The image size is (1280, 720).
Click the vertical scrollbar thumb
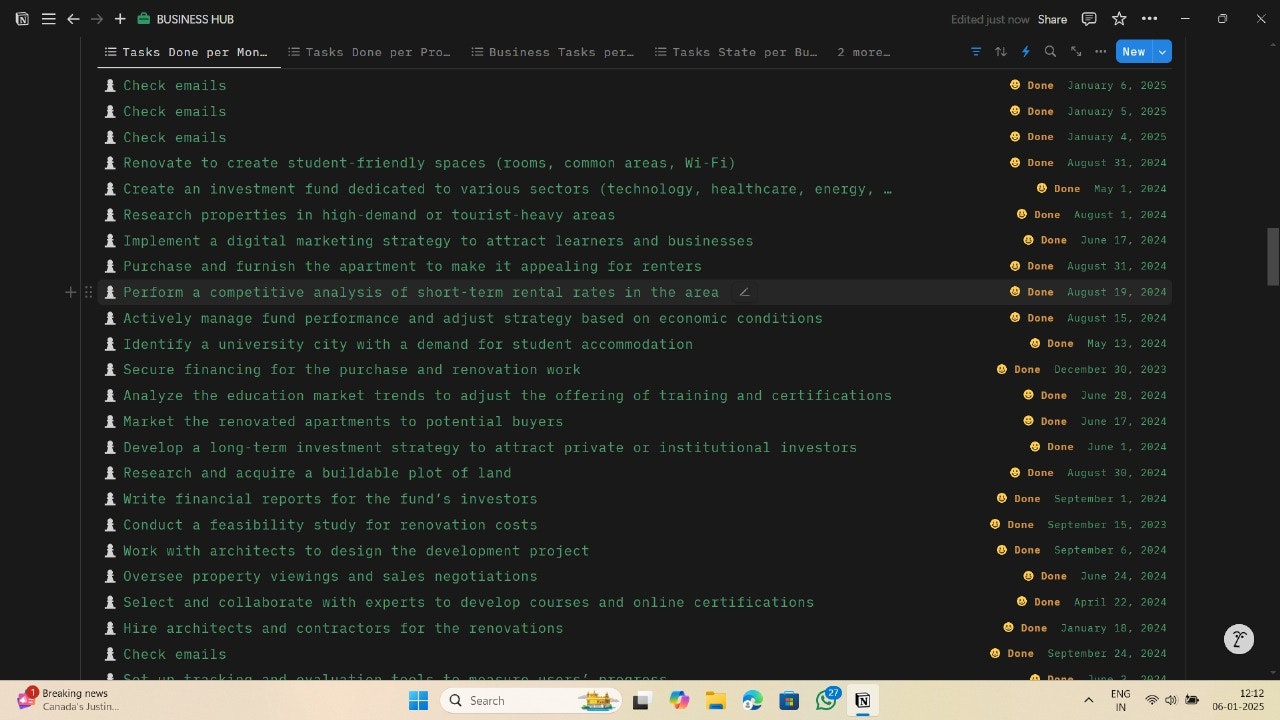(x=1273, y=257)
